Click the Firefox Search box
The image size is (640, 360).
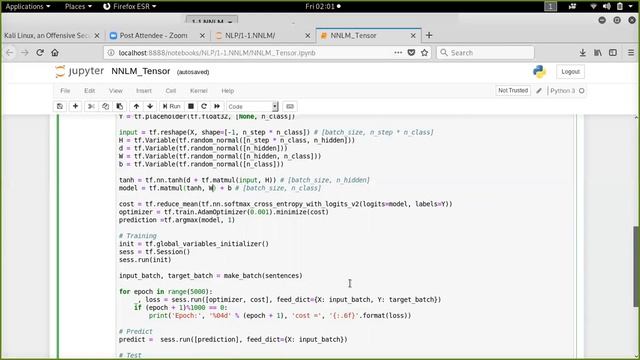485,53
